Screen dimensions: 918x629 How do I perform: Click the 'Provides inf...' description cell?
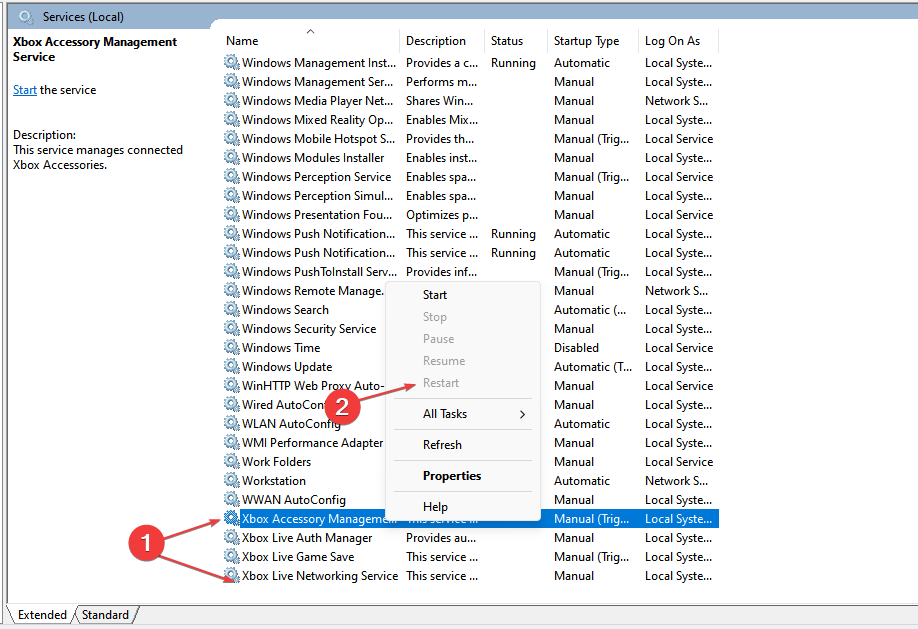click(441, 272)
